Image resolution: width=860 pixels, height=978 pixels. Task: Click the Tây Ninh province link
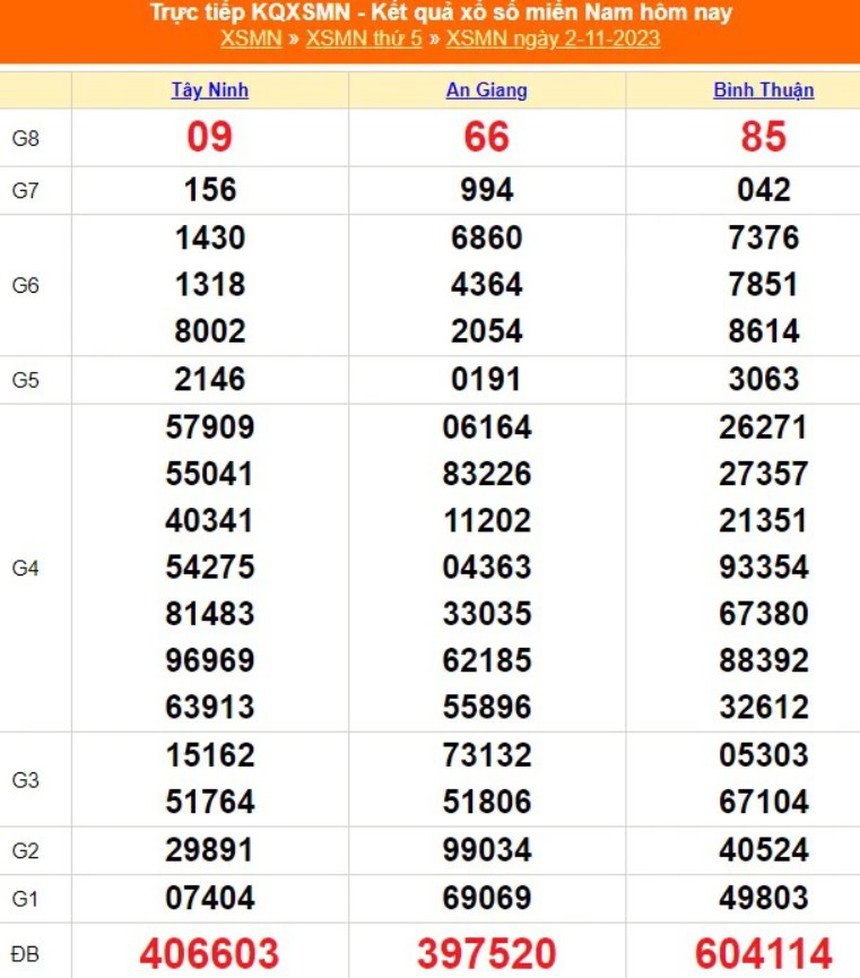[209, 90]
